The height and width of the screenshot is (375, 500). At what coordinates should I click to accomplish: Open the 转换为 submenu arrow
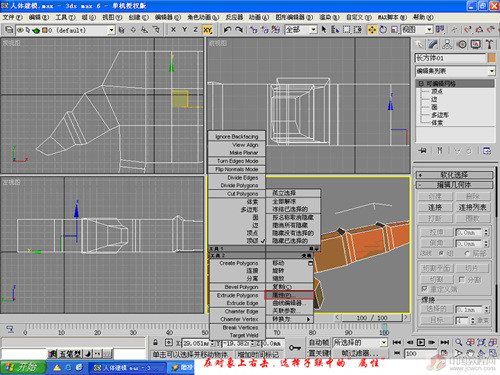click(x=308, y=319)
